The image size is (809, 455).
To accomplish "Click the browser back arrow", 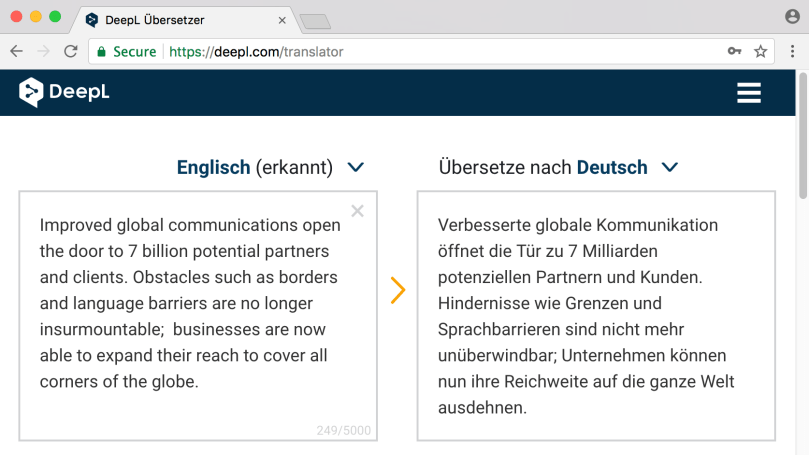I will [17, 51].
